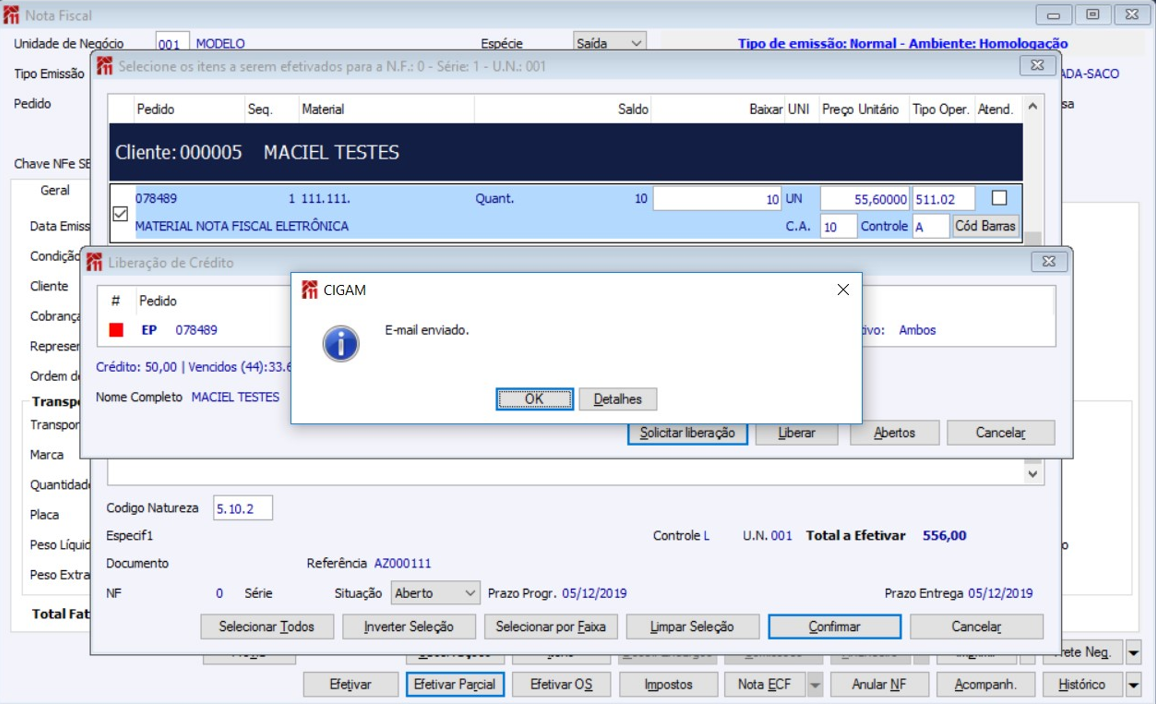Image resolution: width=1156 pixels, height=704 pixels.
Task: Click the Baixar quantity field showing 10
Action: pos(717,199)
